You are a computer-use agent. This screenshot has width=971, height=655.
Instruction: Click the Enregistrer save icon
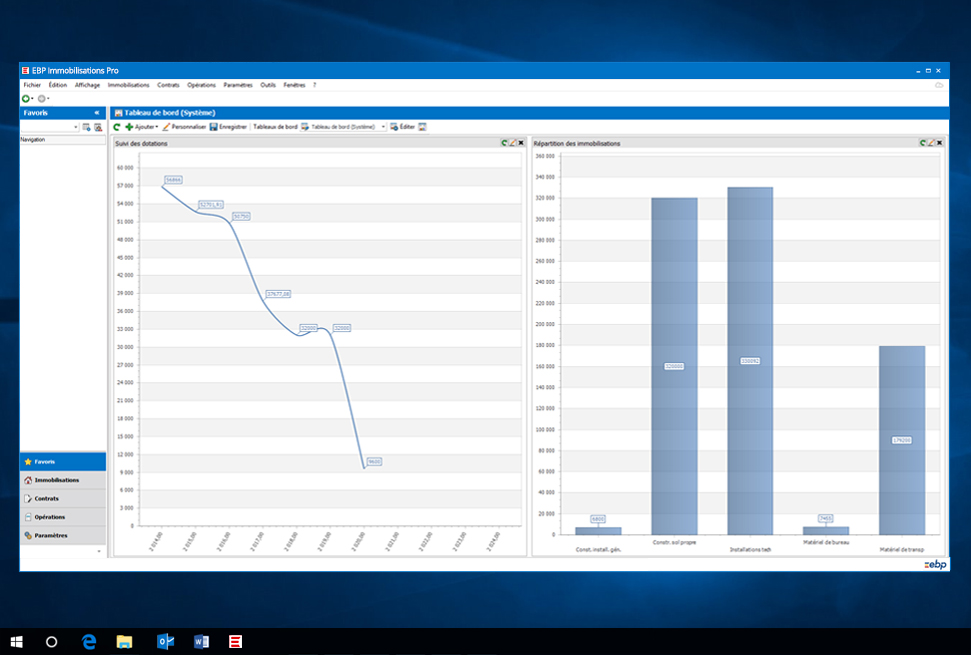(x=214, y=127)
